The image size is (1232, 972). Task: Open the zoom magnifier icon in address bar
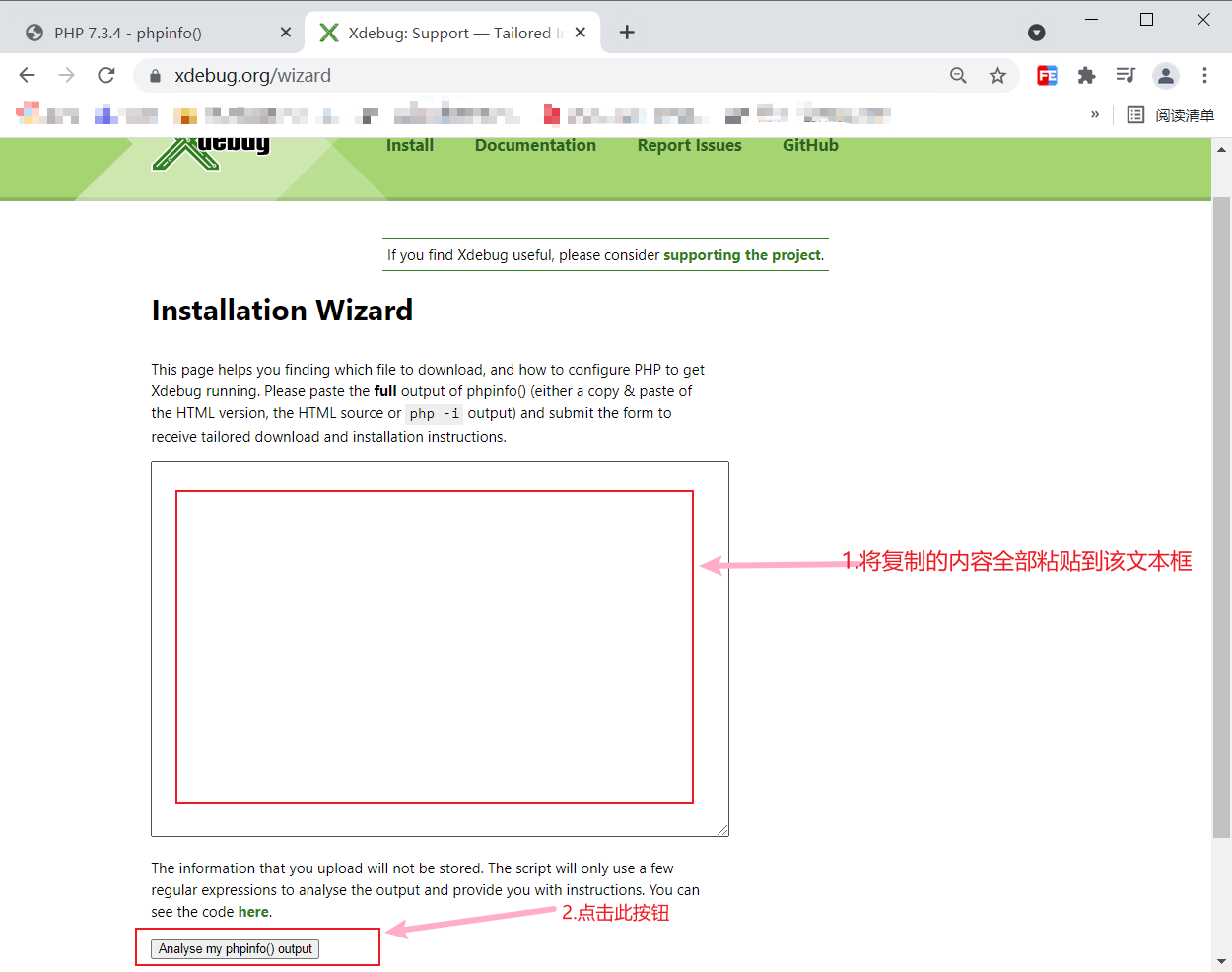[958, 76]
